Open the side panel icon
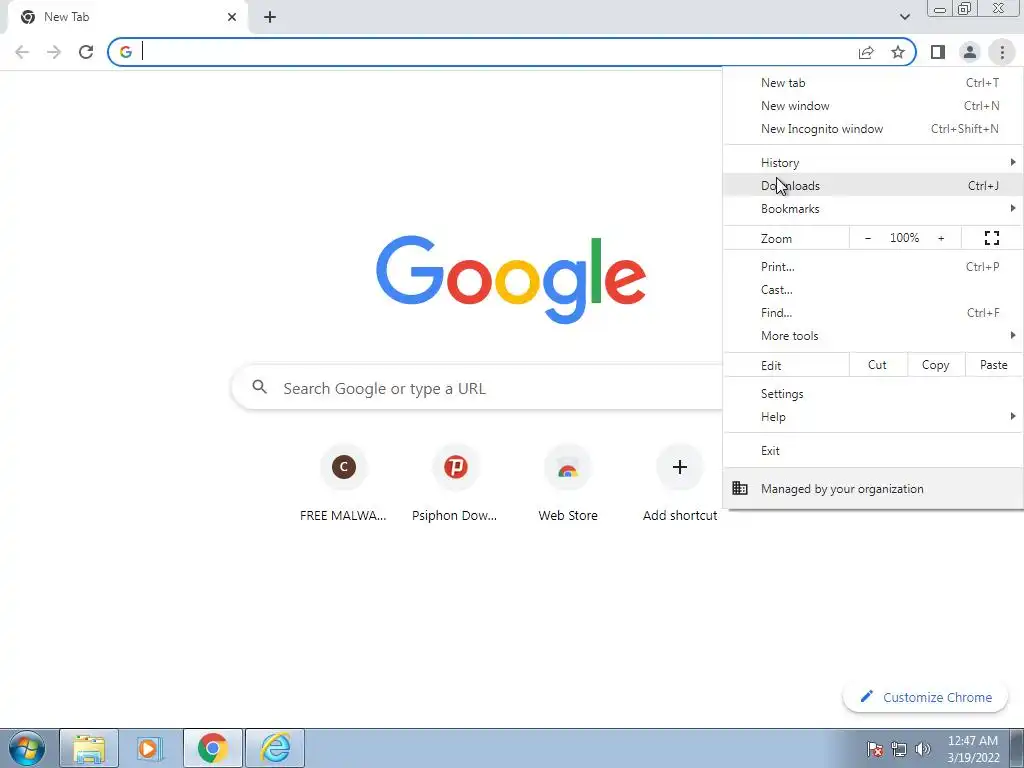This screenshot has width=1024, height=768. [938, 52]
